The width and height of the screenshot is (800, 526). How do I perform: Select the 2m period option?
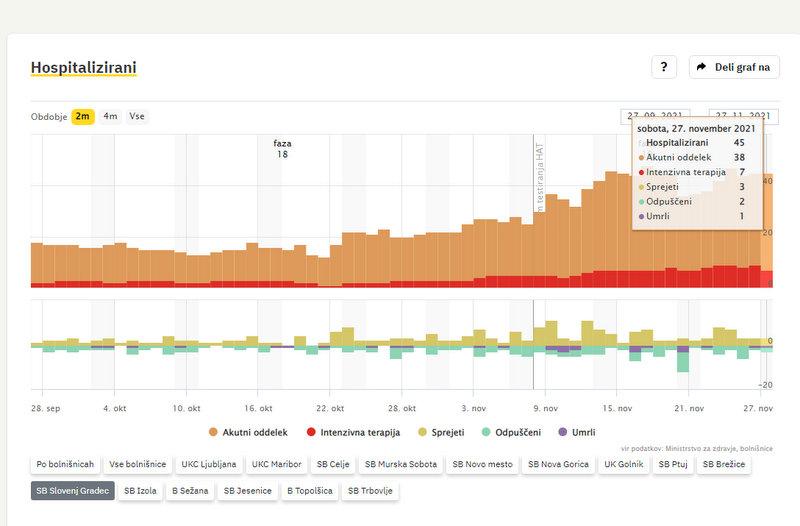coord(83,116)
